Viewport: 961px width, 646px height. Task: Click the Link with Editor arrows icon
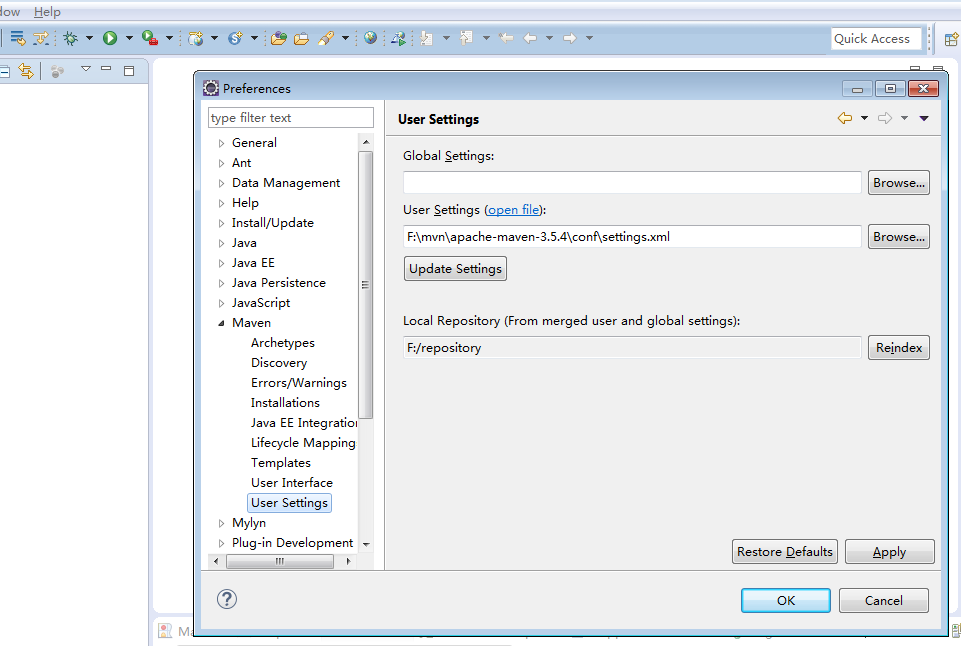coord(26,71)
